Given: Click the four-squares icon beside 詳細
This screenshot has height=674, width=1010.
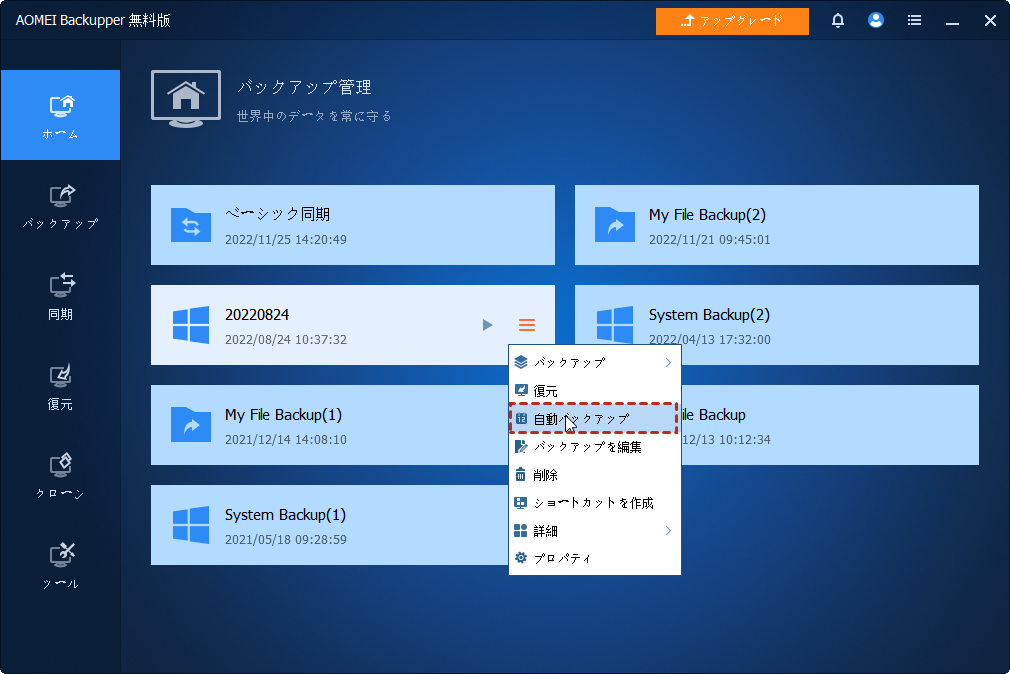Looking at the screenshot, I should coord(520,531).
